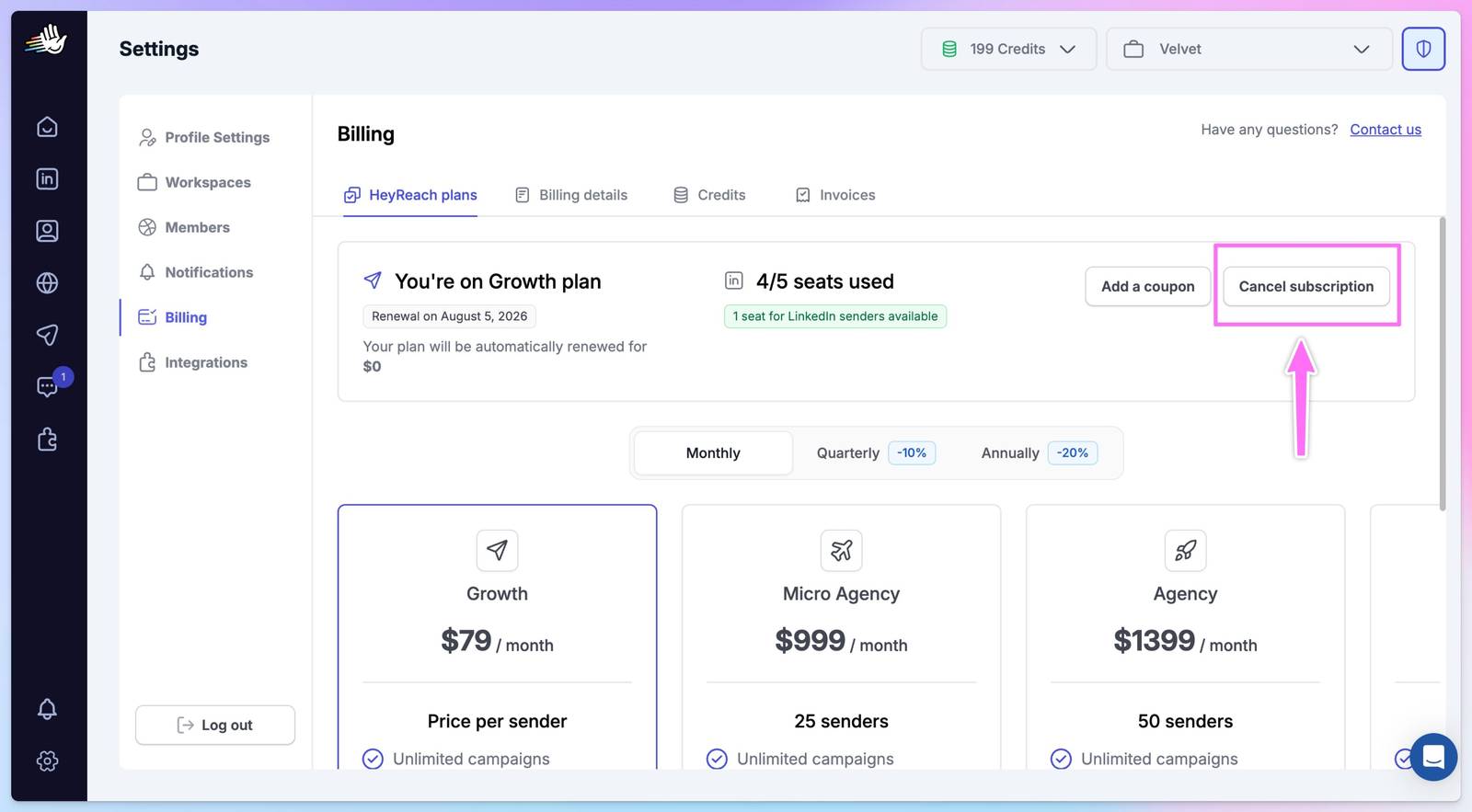Click the -20% annual discount badge
1472x812 pixels.
coord(1072,452)
